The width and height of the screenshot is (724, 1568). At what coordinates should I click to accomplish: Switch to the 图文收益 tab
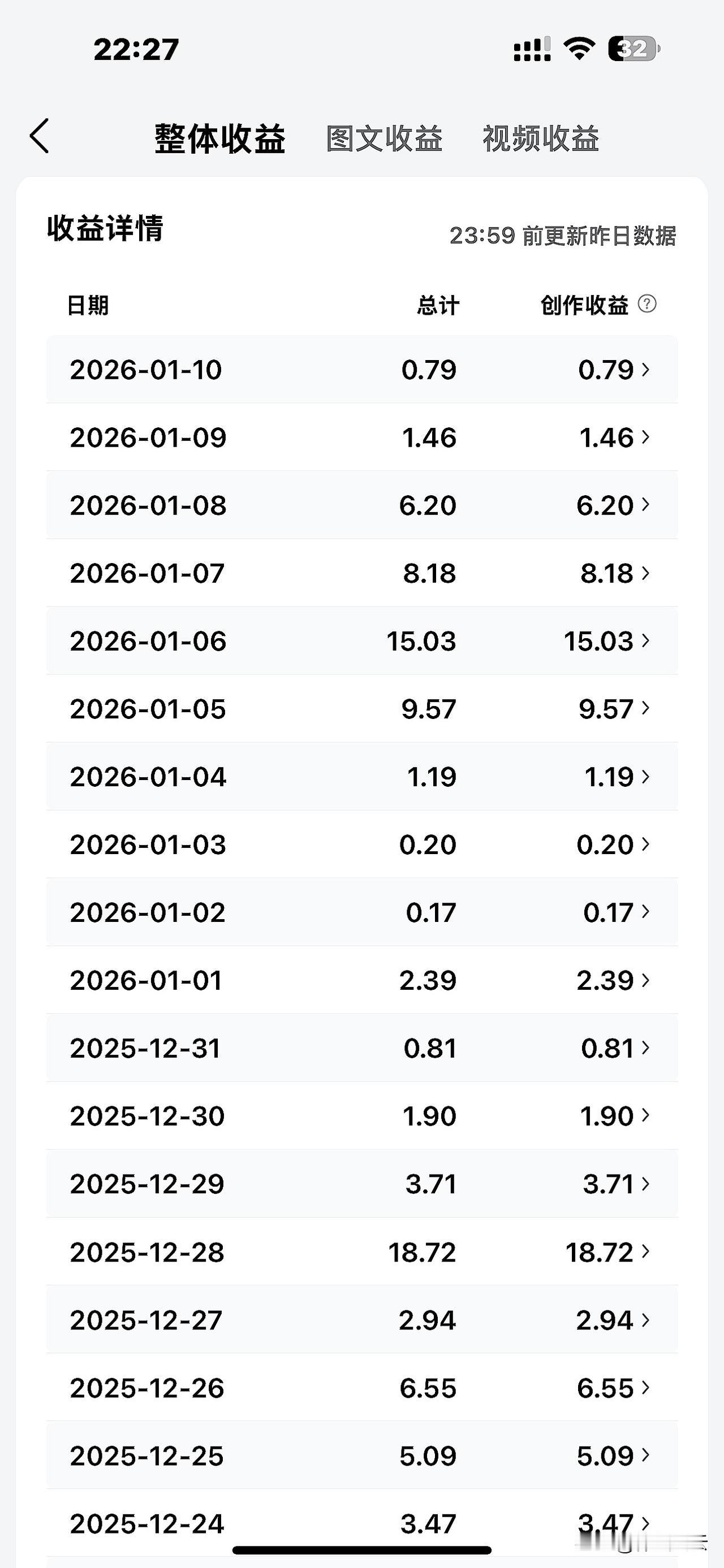click(x=383, y=139)
